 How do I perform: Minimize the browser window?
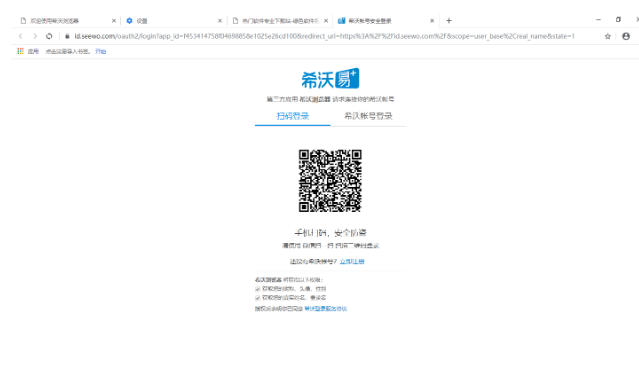pos(598,20)
